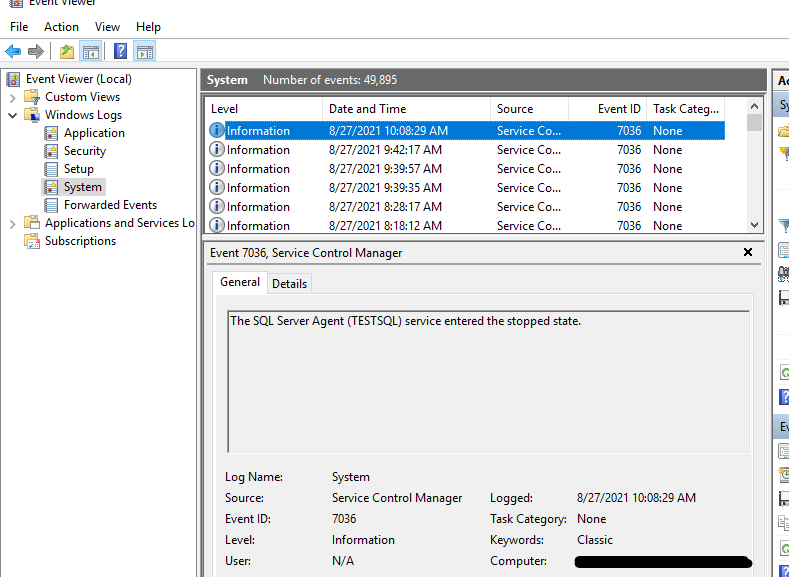Image resolution: width=789 pixels, height=577 pixels.
Task: Open the File menu
Action: point(19,27)
